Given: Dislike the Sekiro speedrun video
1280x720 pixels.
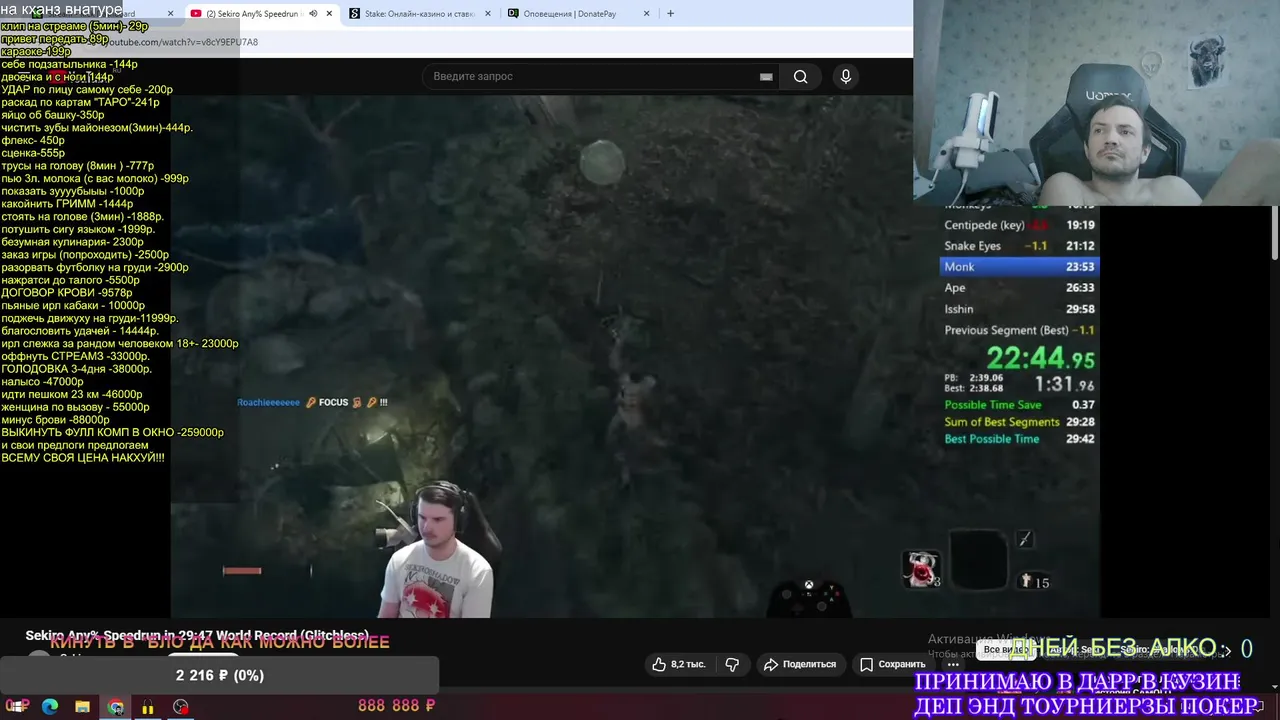Looking at the screenshot, I should (x=732, y=664).
